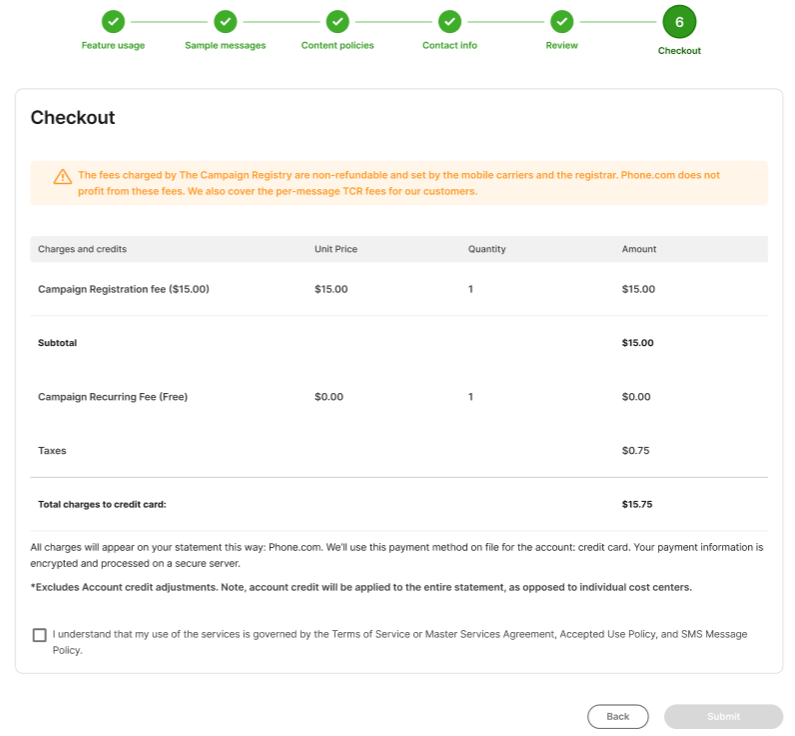Select the Sample messages step label
The image size is (795, 736).
[225, 46]
